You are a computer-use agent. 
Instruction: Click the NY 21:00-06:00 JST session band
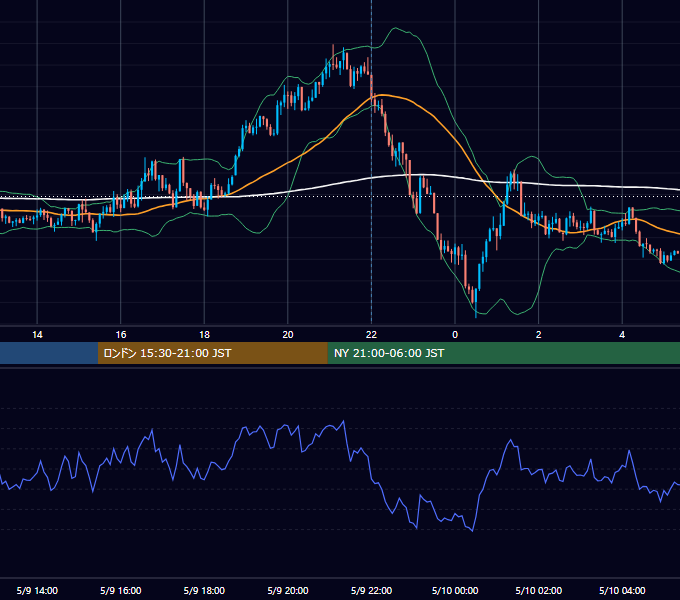click(503, 353)
